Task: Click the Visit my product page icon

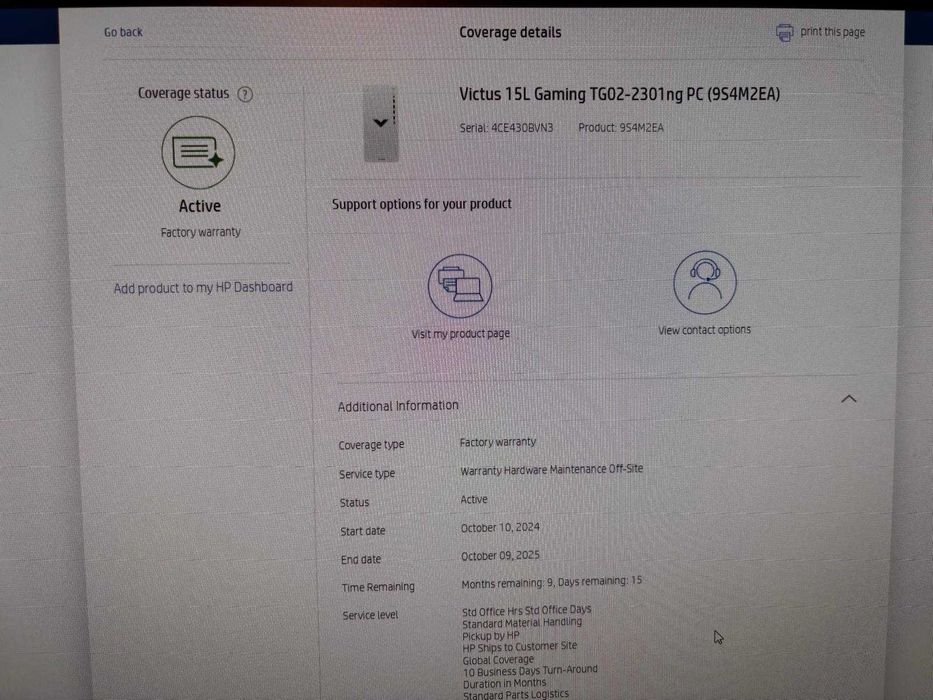Action: pos(460,286)
